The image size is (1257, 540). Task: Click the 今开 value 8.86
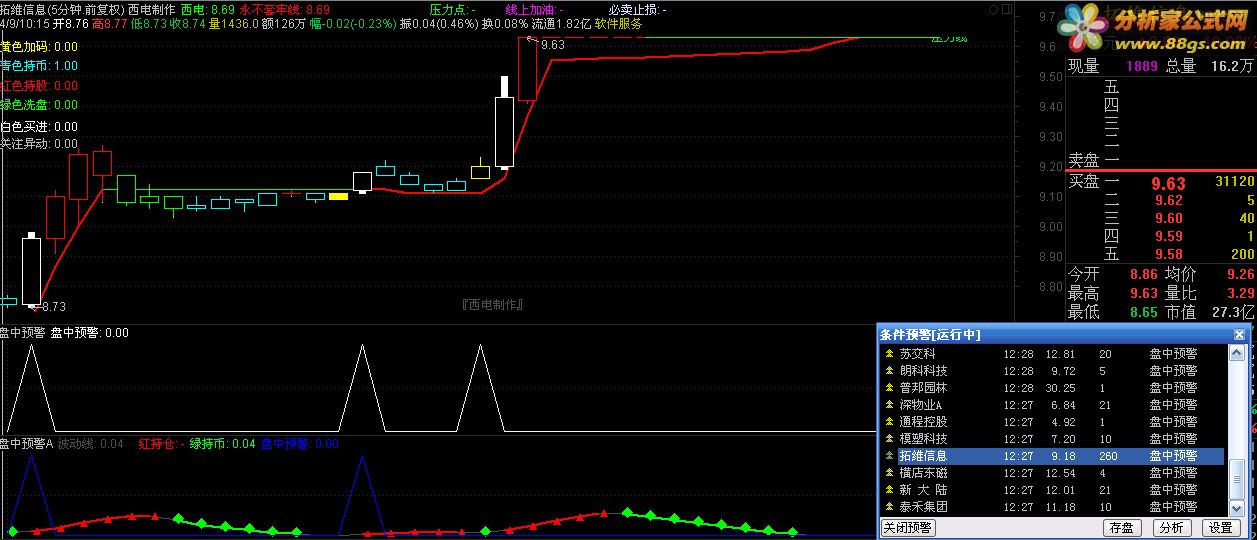[x=1143, y=273]
